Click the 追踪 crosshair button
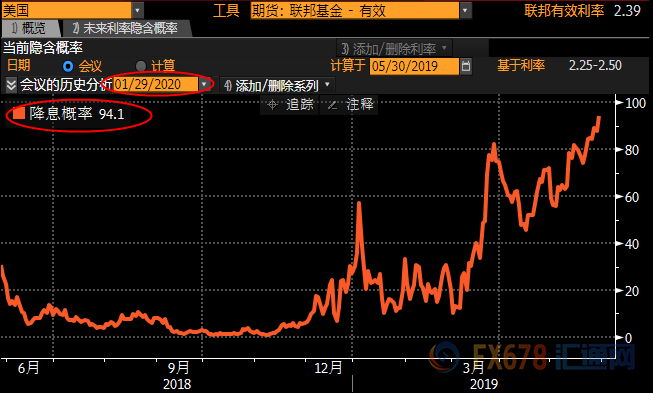653x393 pixels. [290, 104]
